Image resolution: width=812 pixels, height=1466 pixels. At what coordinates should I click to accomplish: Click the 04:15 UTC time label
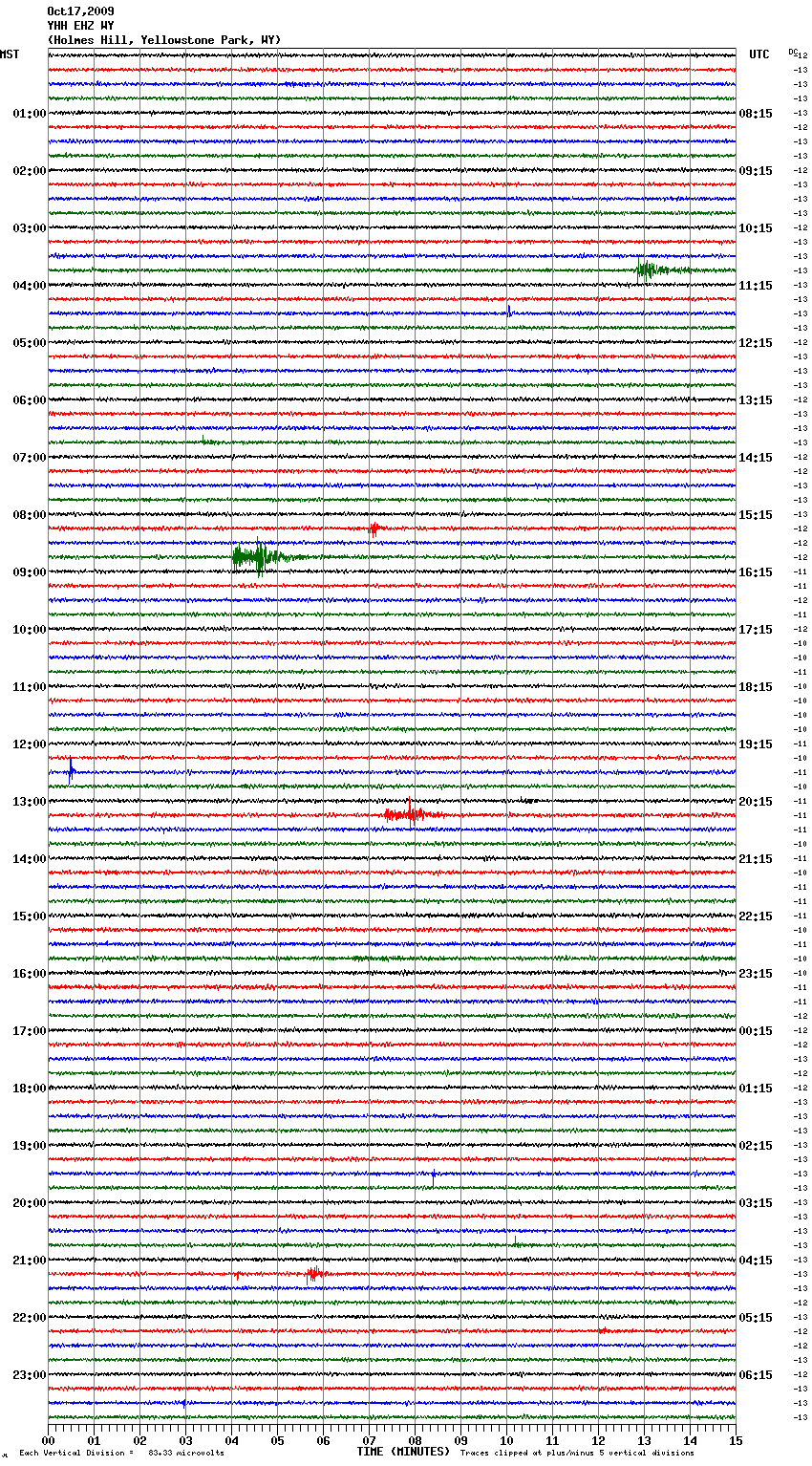tap(756, 1261)
